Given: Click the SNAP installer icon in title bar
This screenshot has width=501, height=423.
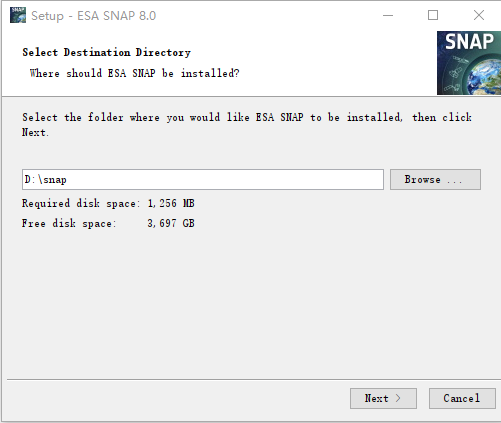Looking at the screenshot, I should coord(18,15).
